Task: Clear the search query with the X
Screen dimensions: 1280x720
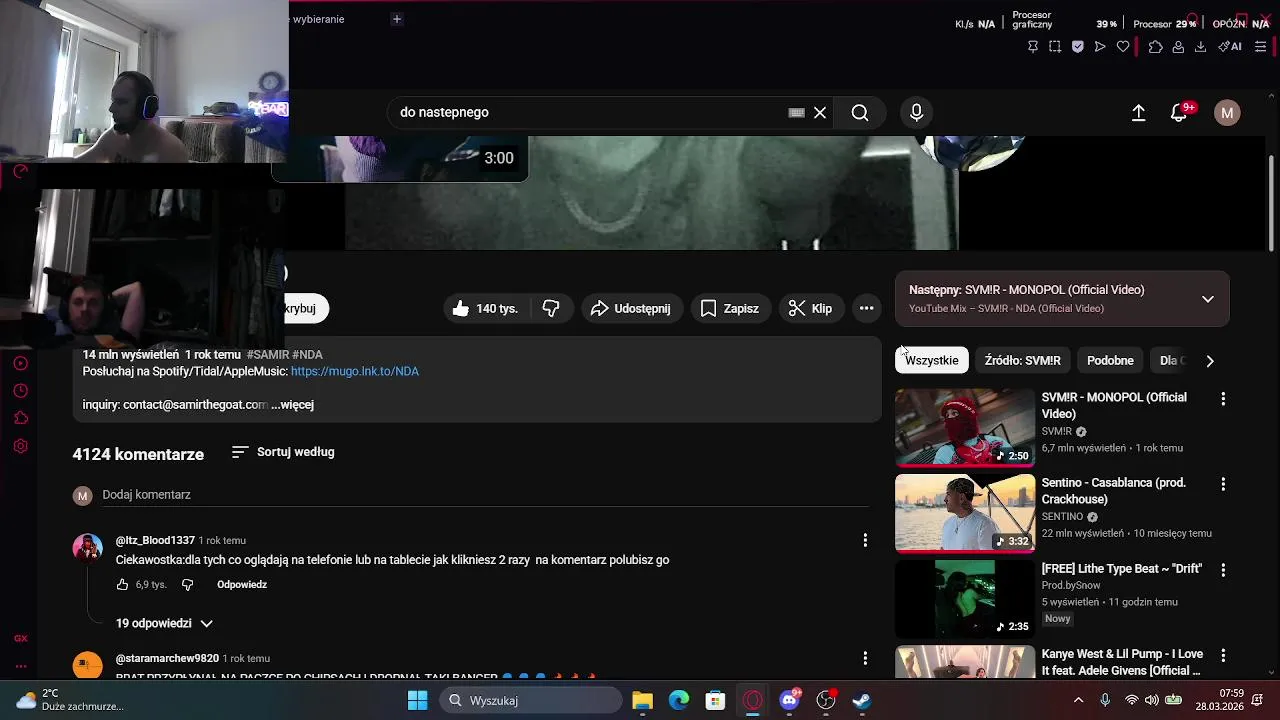Action: (820, 112)
